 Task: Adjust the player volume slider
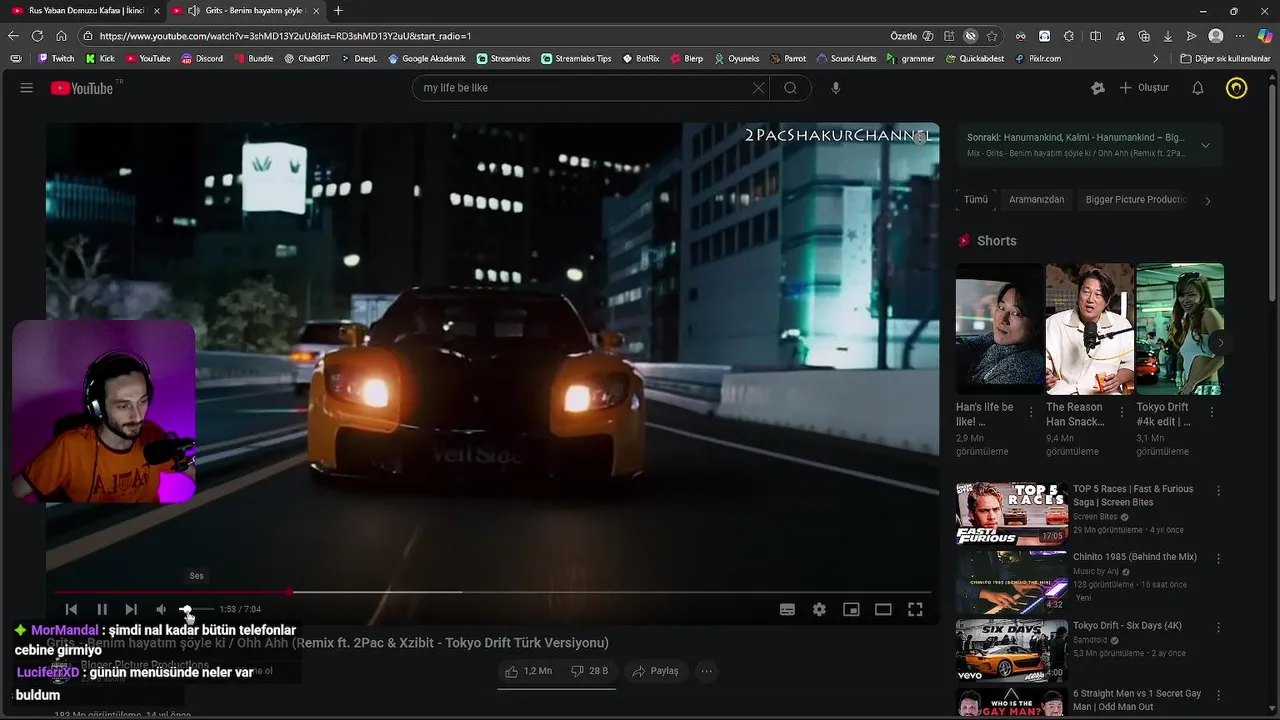click(195, 609)
